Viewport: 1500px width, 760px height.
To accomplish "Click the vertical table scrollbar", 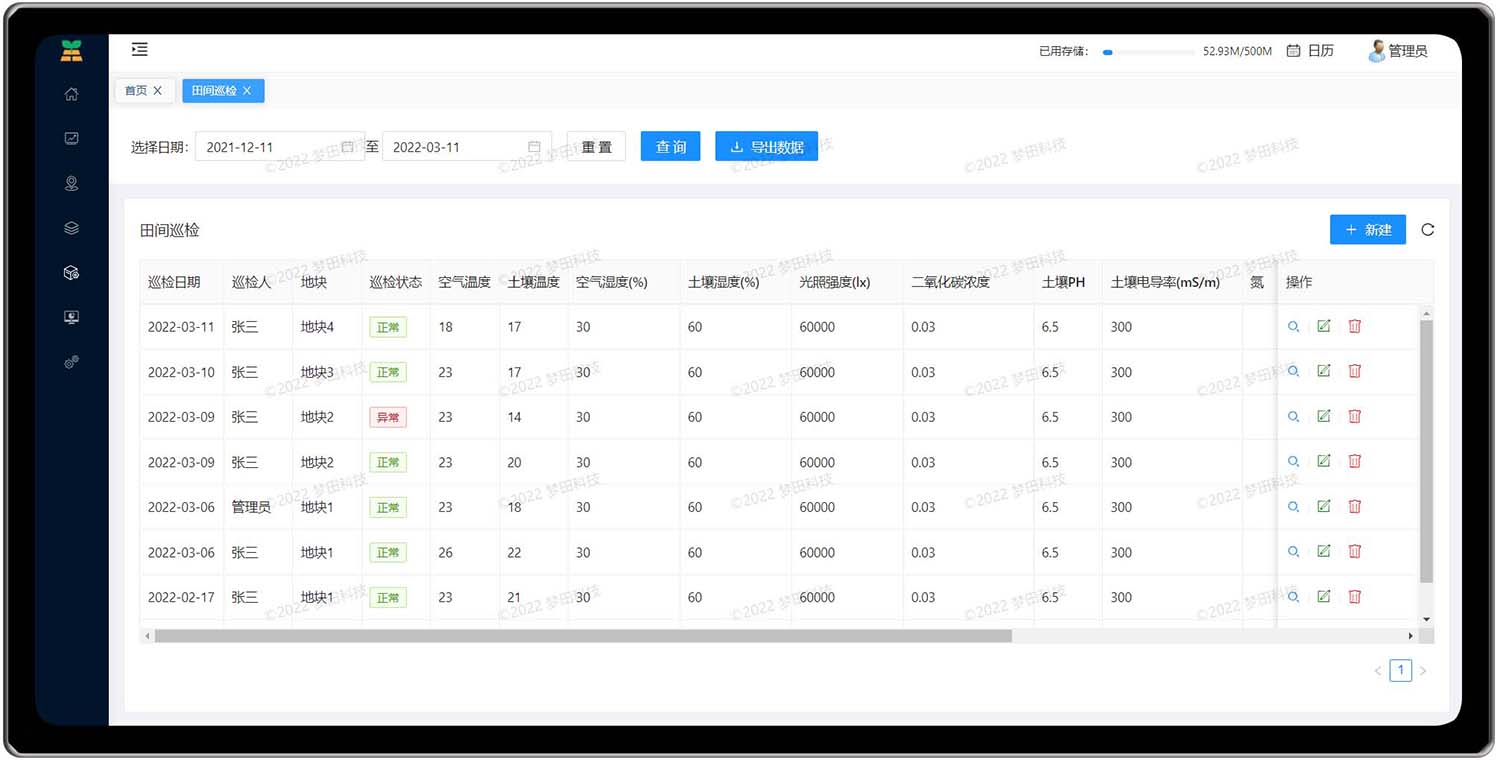I will point(1427,451).
